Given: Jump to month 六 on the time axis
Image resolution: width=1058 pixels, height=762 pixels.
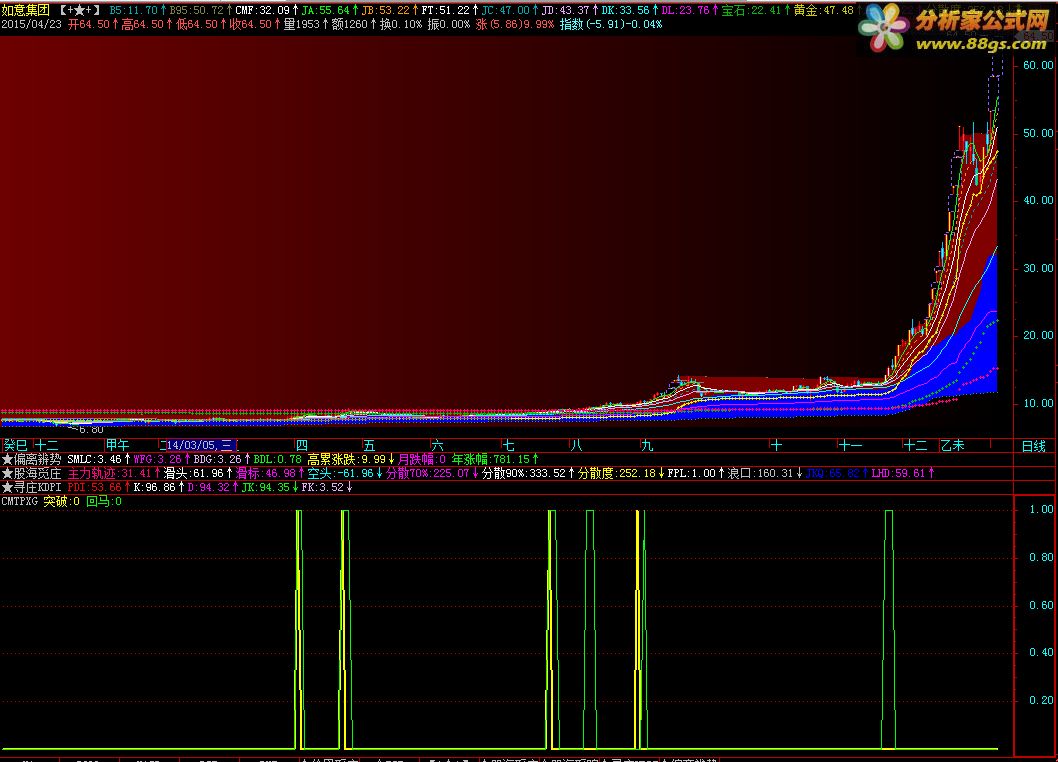Looking at the screenshot, I should [x=437, y=445].
